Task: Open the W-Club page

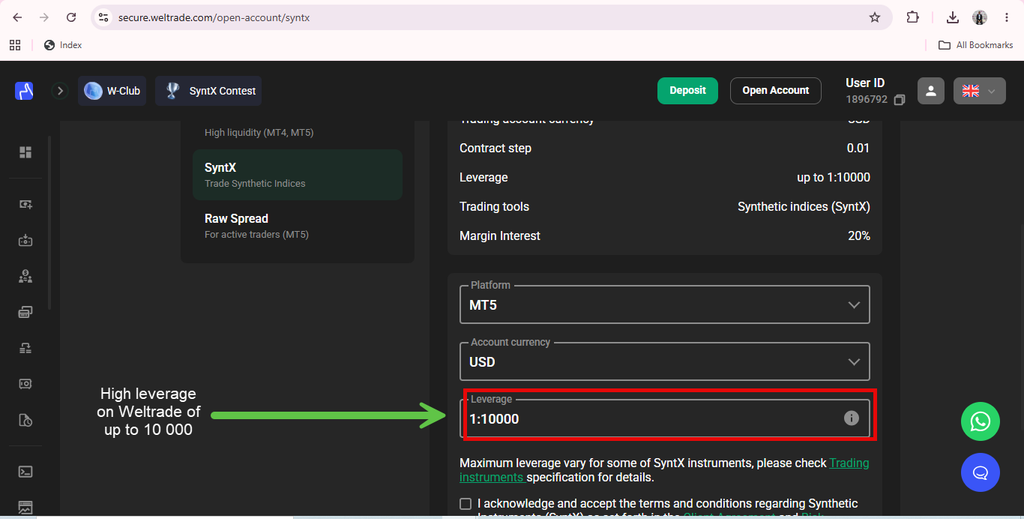Action: (112, 91)
